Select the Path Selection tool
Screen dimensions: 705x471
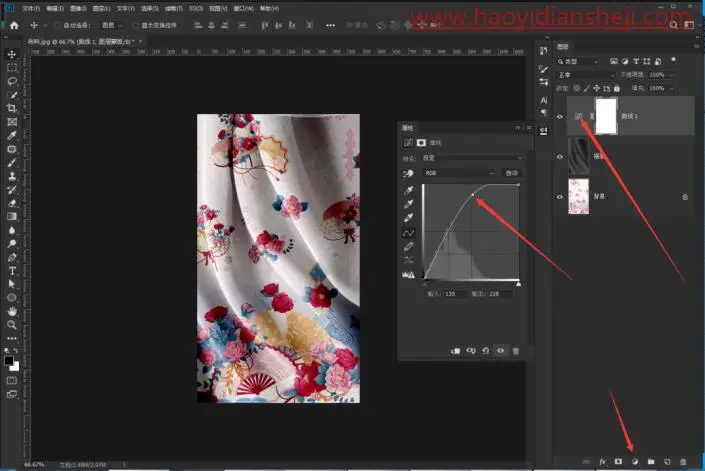(x=12, y=284)
